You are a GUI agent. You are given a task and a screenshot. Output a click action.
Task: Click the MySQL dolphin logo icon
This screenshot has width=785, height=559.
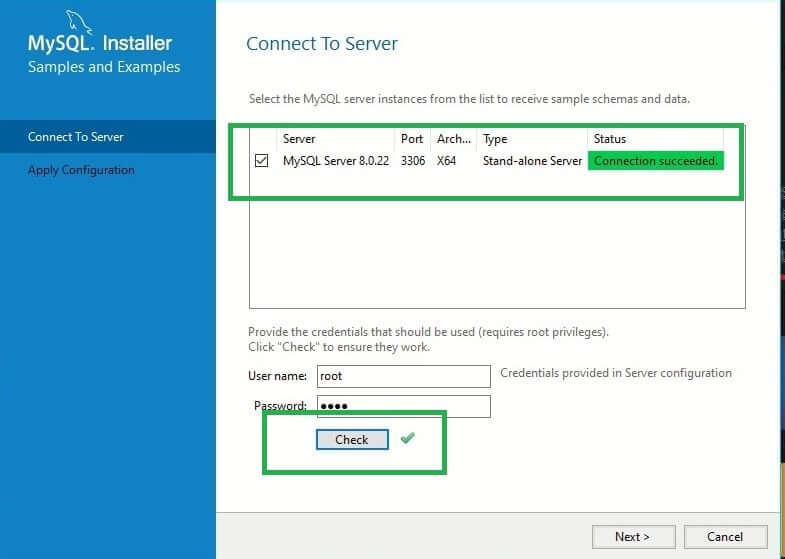[79, 22]
